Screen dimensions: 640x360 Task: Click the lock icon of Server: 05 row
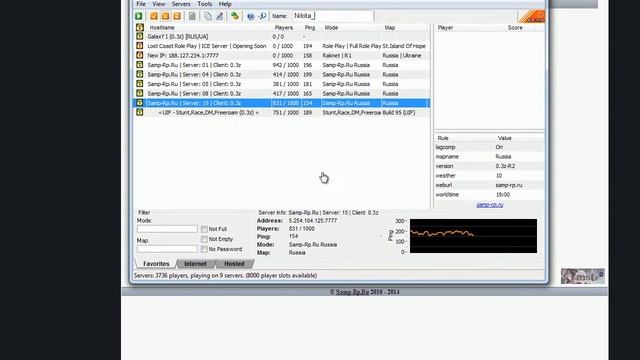(x=140, y=84)
